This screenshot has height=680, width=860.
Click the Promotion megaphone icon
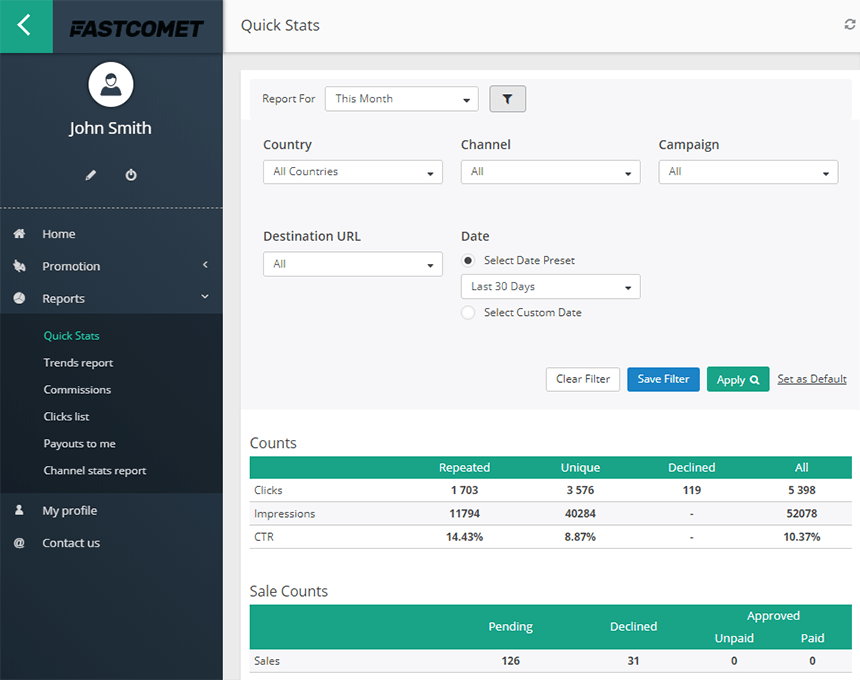tap(19, 266)
